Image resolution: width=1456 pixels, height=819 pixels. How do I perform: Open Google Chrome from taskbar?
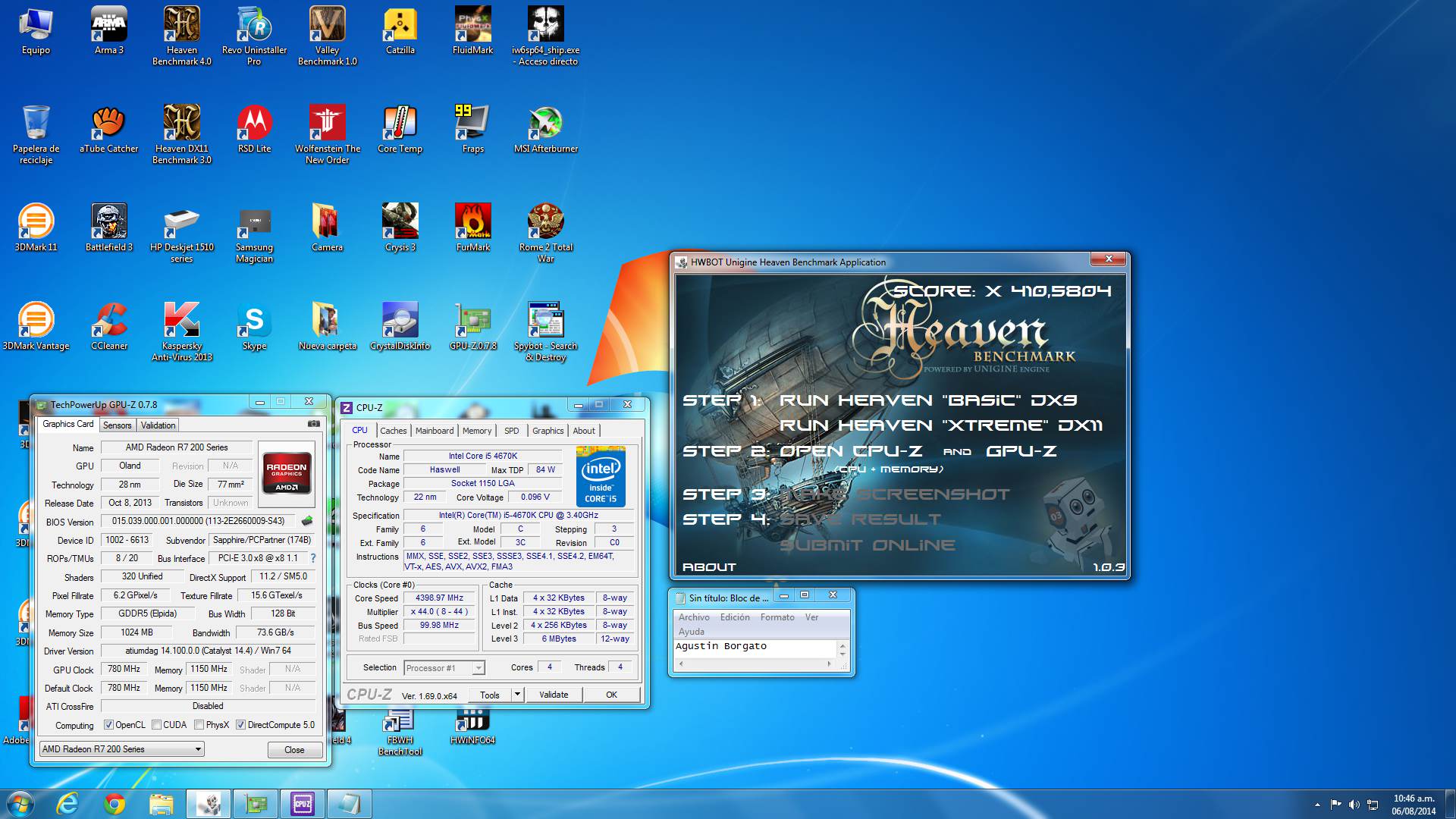point(115,804)
